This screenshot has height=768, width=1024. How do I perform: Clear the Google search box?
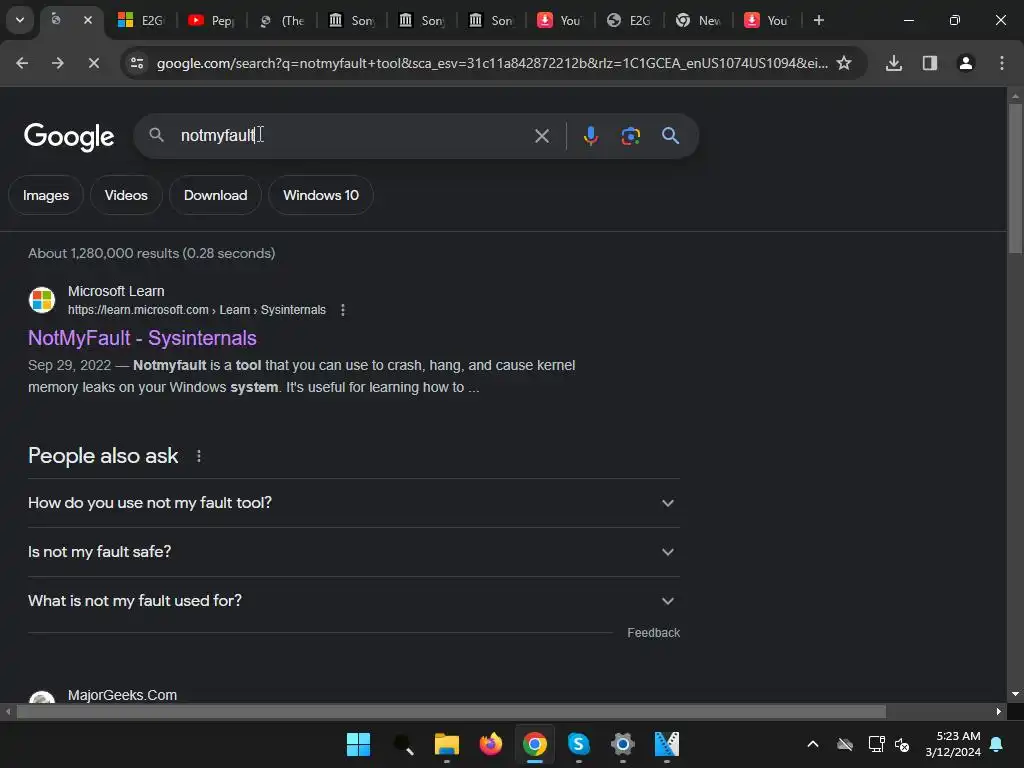(541, 136)
